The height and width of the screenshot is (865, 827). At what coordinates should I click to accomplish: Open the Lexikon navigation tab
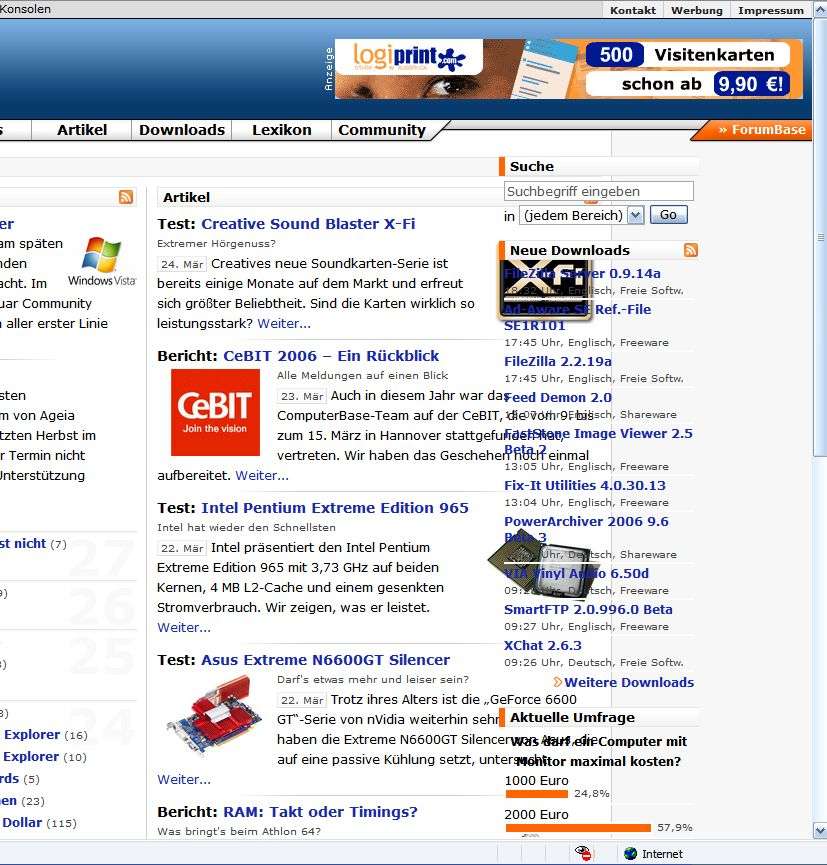(x=281, y=130)
